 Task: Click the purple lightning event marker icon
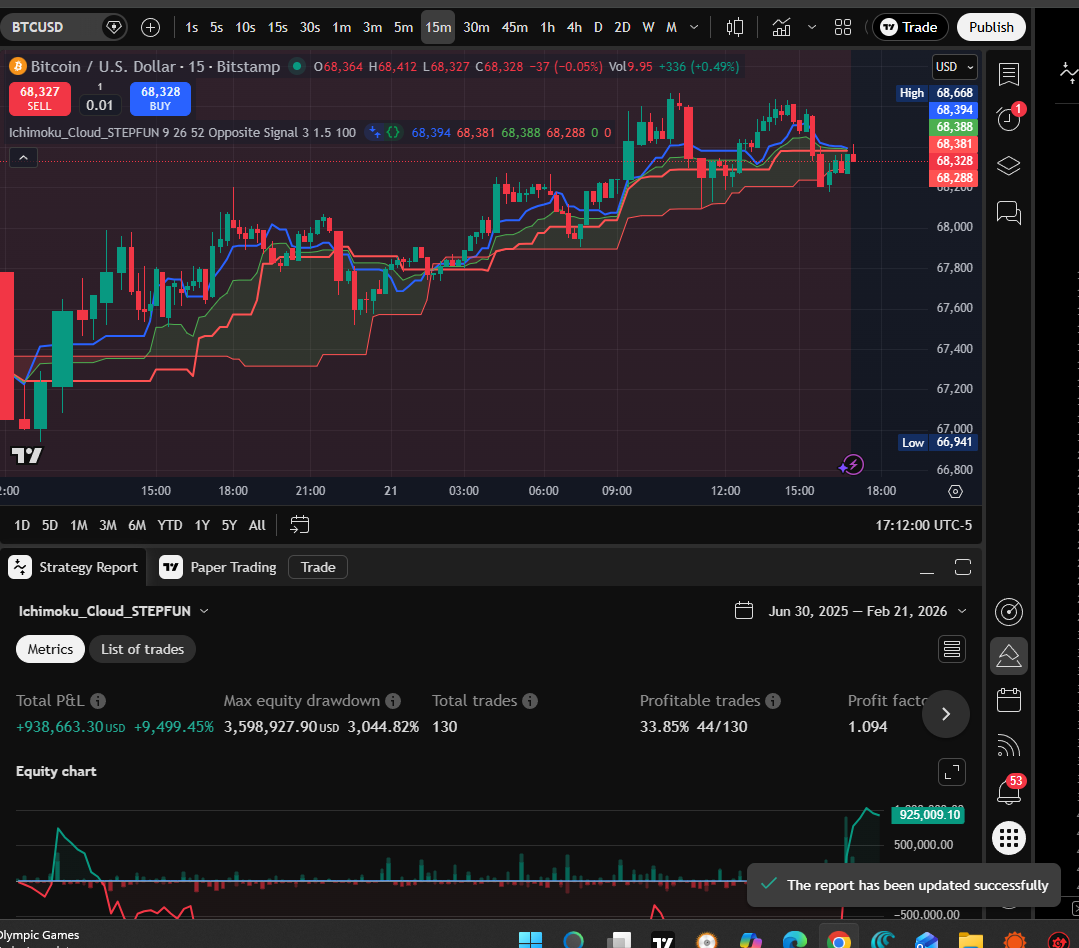tap(852, 465)
